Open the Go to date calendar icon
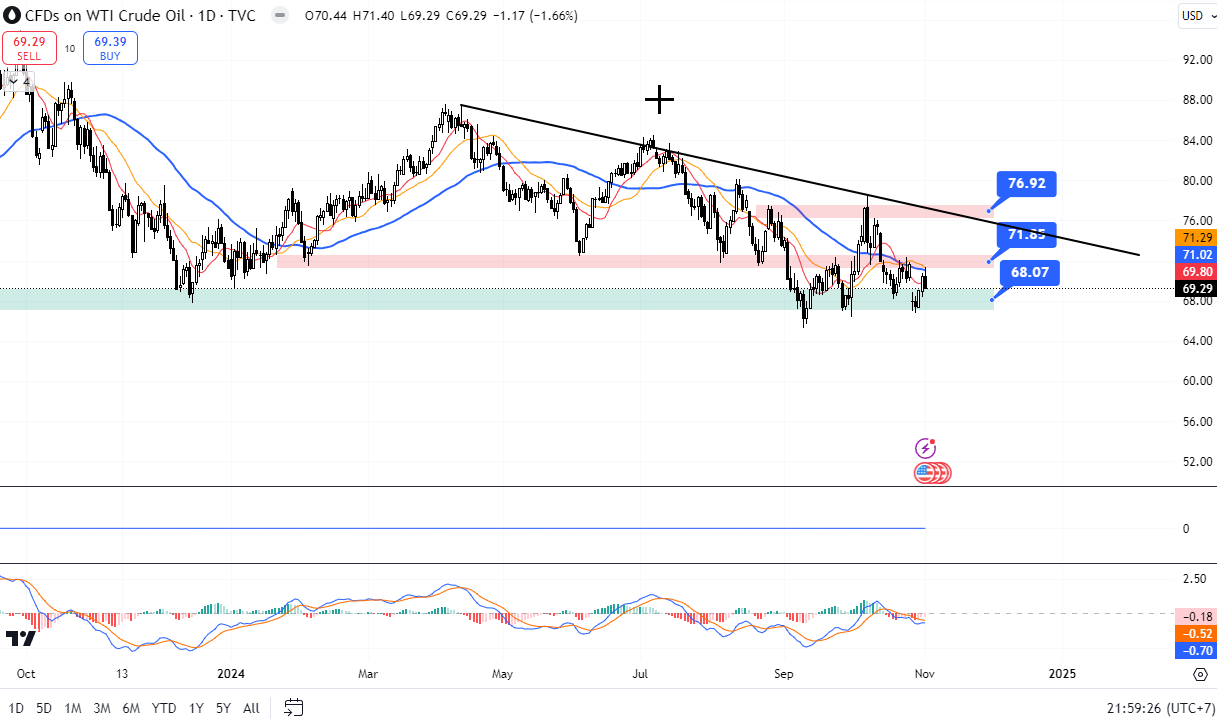The width and height of the screenshot is (1217, 720). click(x=293, y=708)
